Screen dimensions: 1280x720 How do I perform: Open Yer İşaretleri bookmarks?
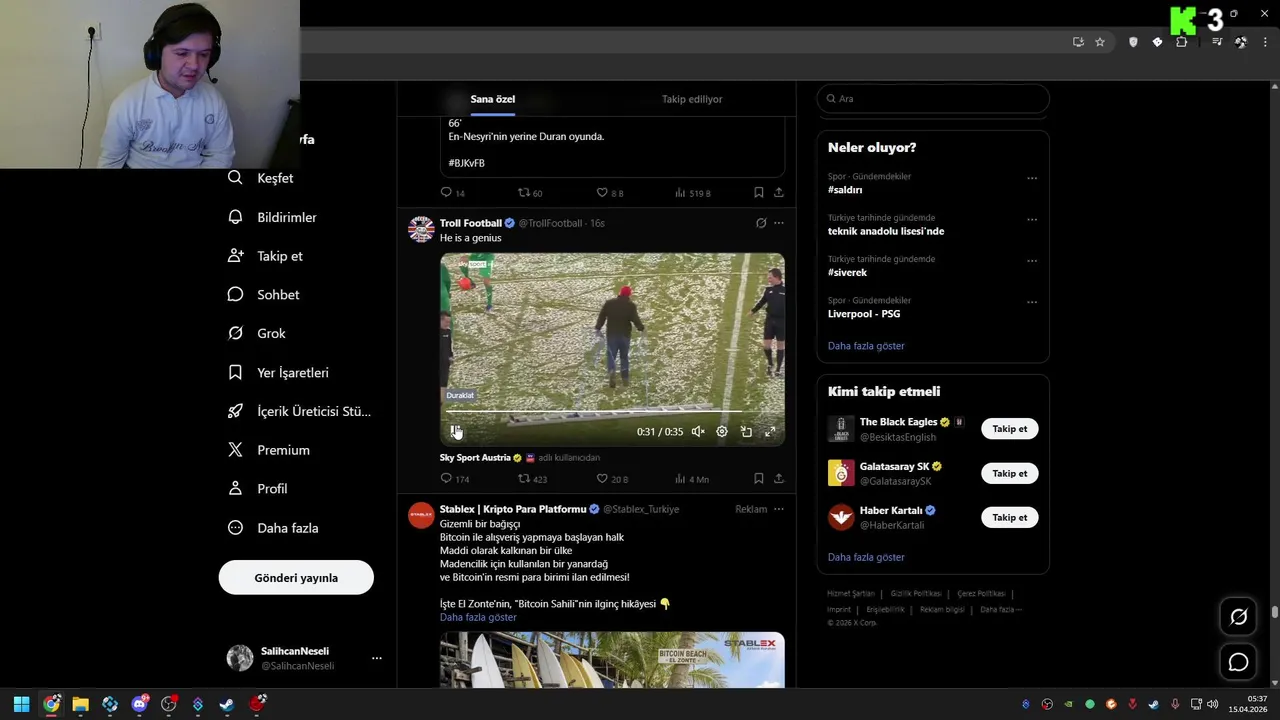278,372
